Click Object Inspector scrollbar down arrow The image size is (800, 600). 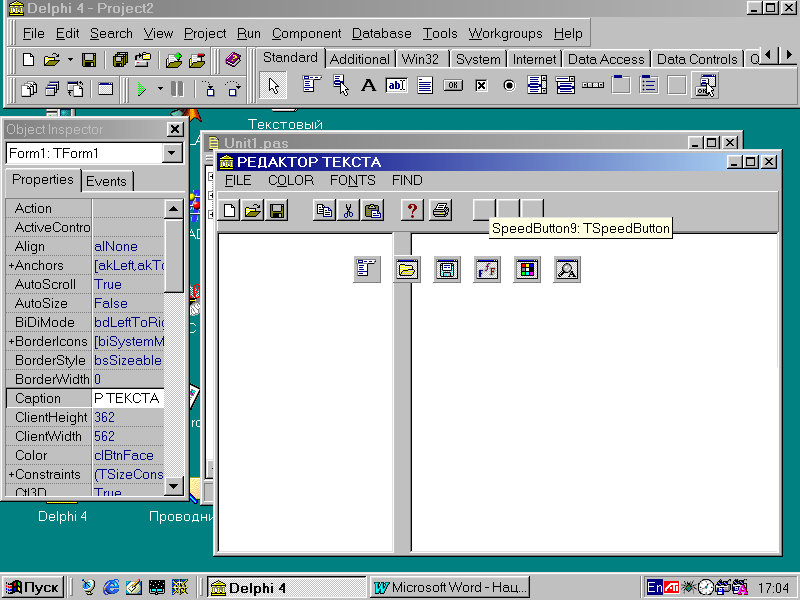click(x=173, y=486)
